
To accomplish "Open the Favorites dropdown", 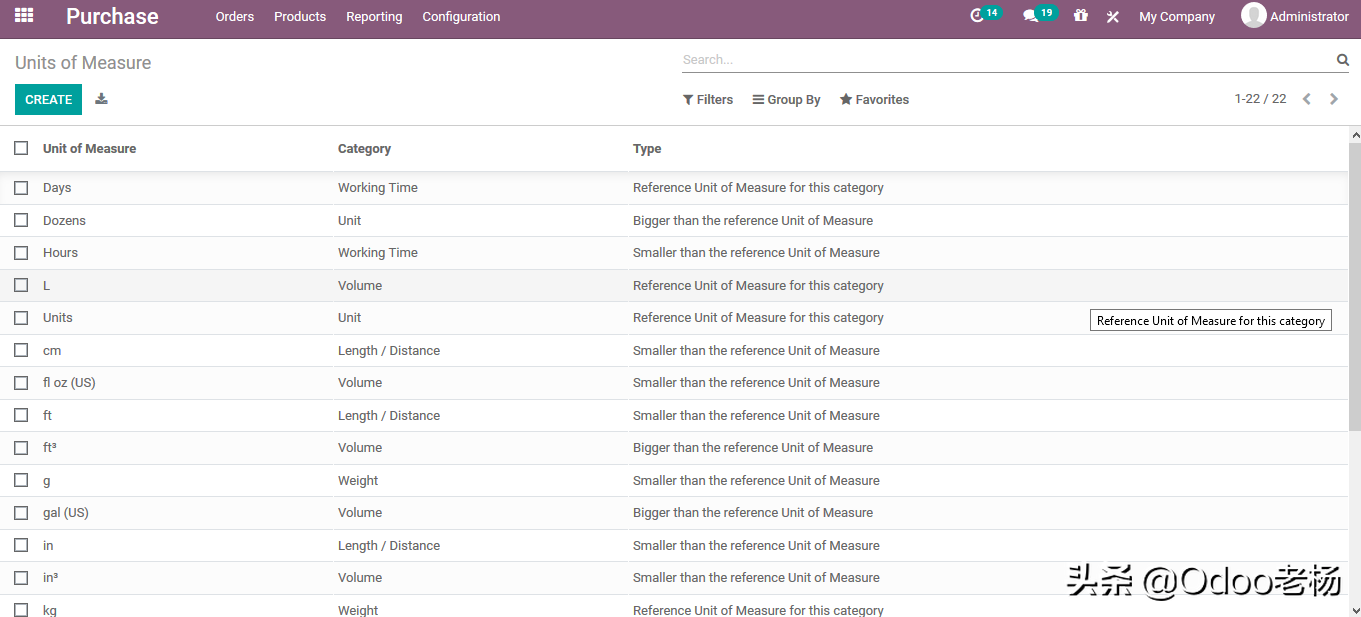I will click(875, 100).
